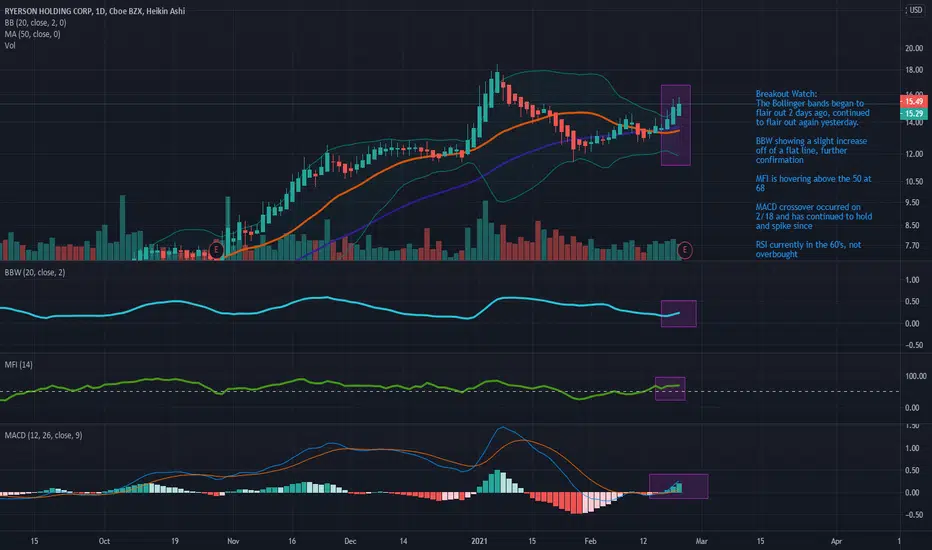Click the RSI not overbought note
932x550 pixels.
[808, 249]
